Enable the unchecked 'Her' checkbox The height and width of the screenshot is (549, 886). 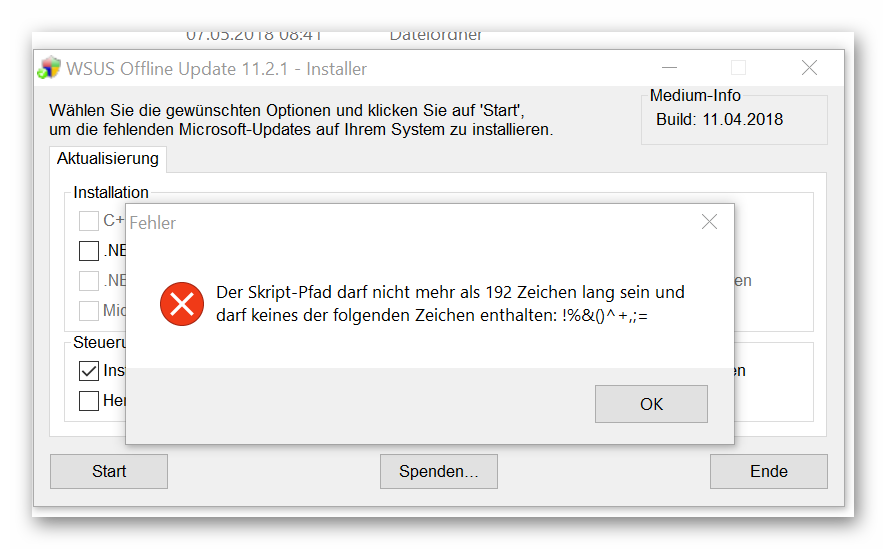89,401
